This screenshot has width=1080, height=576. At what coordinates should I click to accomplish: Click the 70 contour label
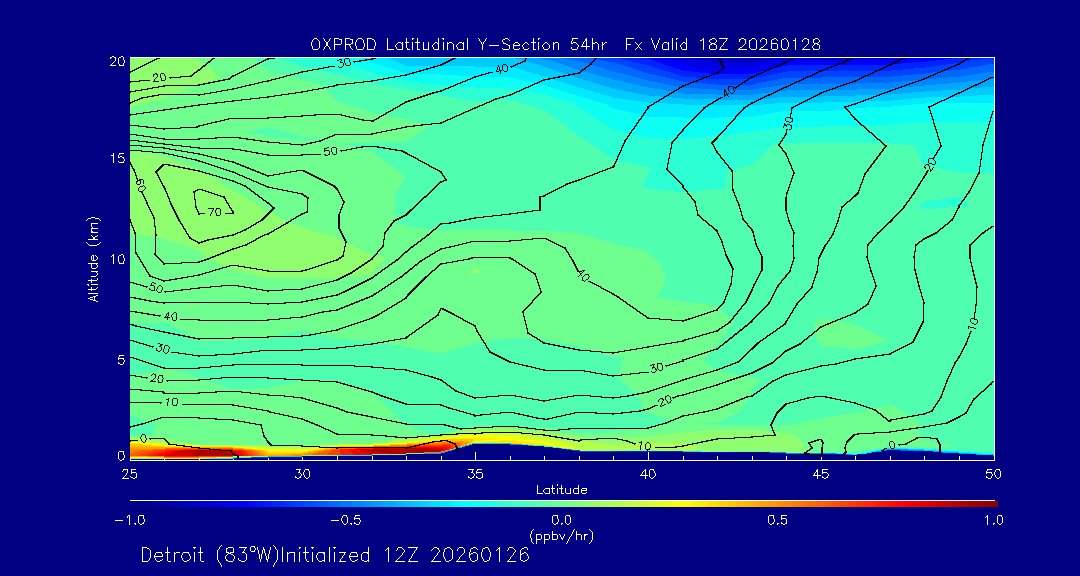click(214, 212)
